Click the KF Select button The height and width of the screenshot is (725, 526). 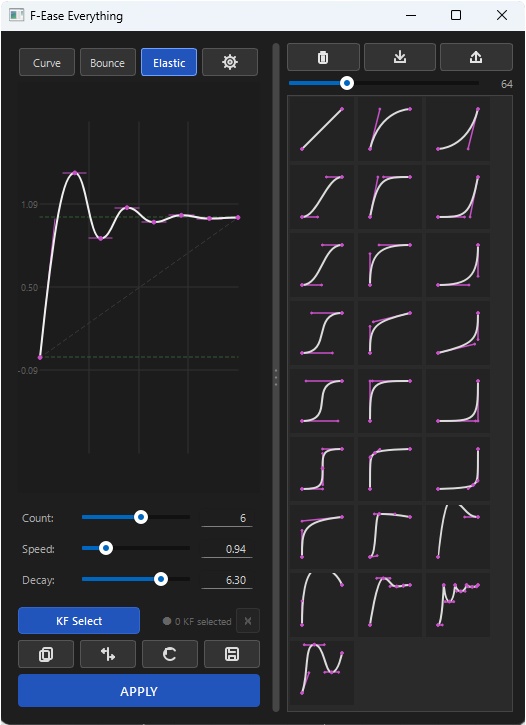coord(79,621)
